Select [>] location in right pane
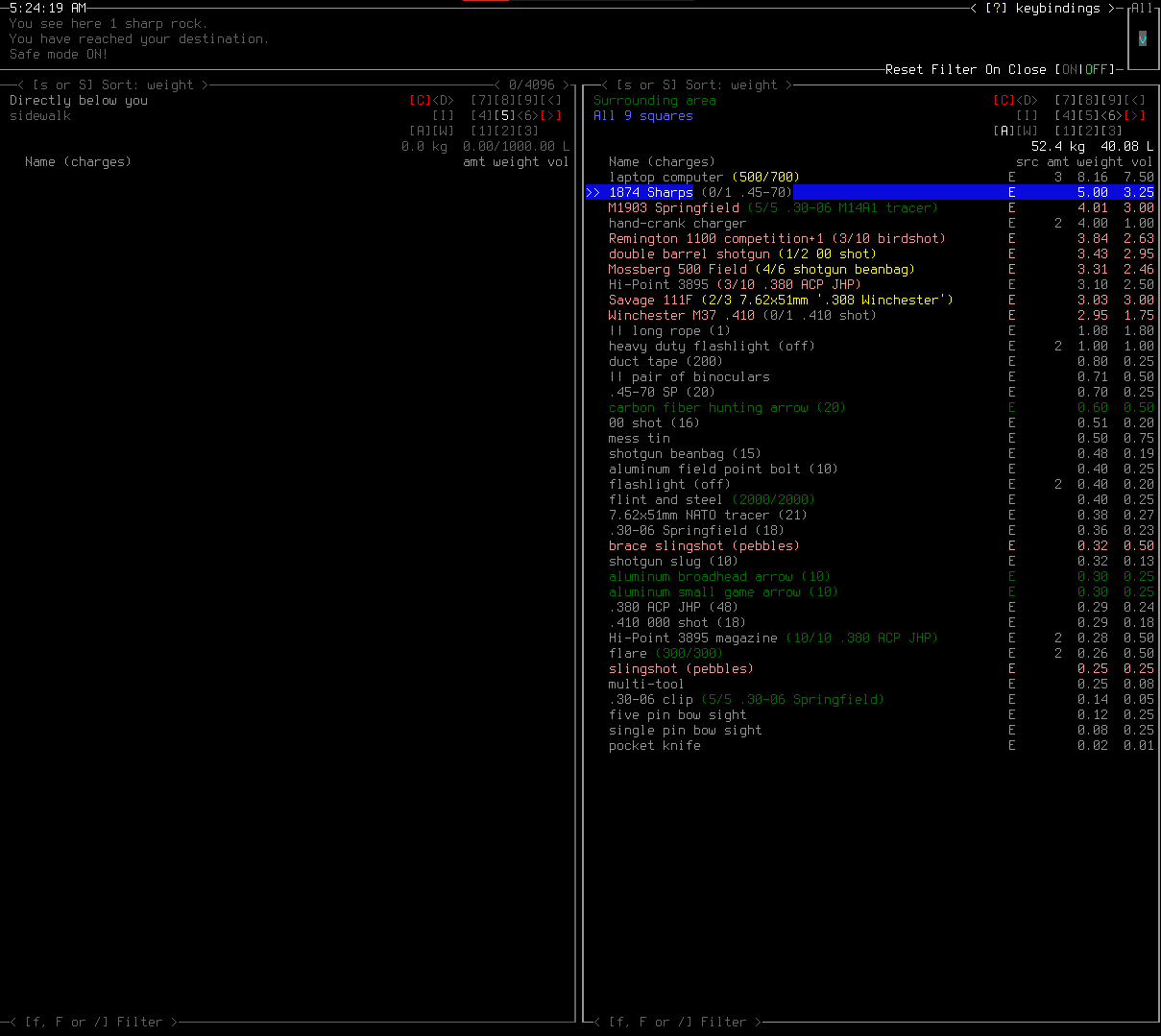This screenshot has width=1161, height=1036. coord(1135,115)
